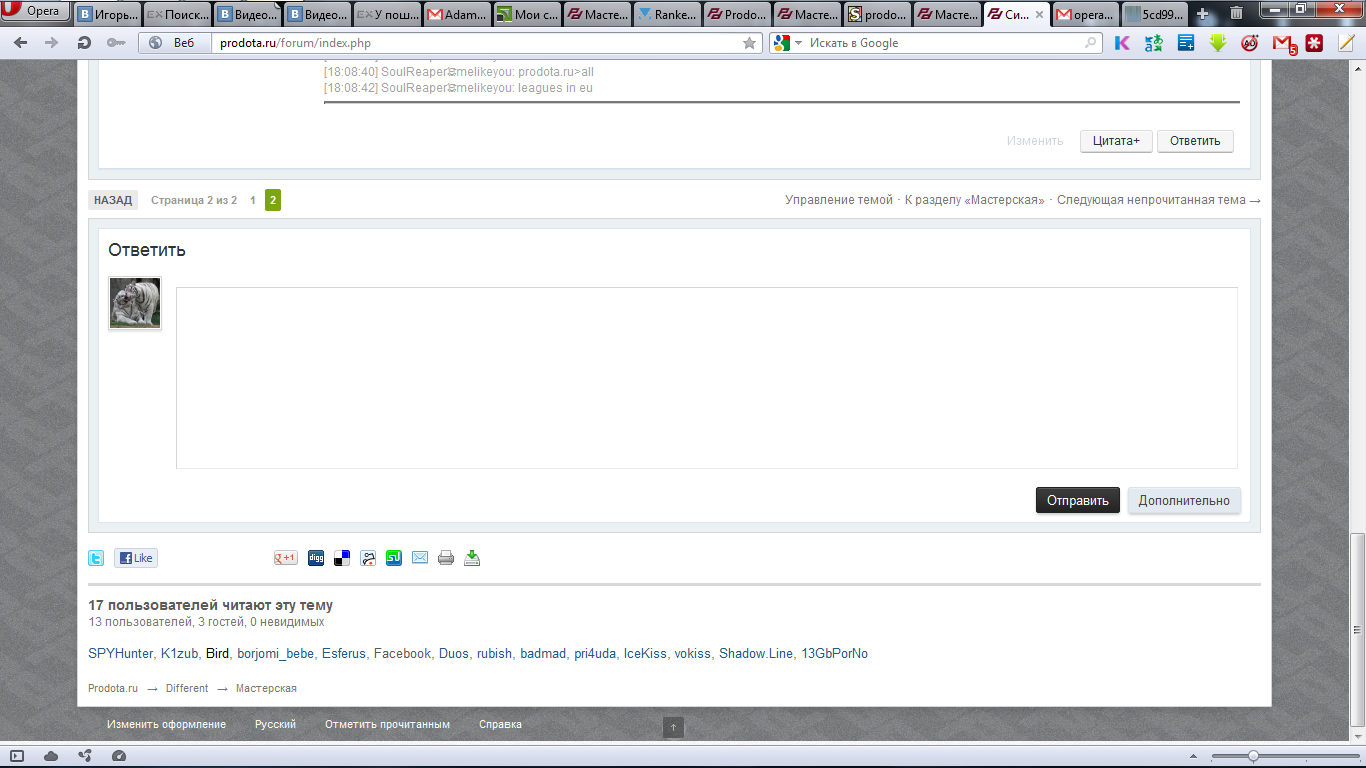Open the closed tabs trash icon
Image resolution: width=1366 pixels, height=768 pixels.
[x=1237, y=14]
